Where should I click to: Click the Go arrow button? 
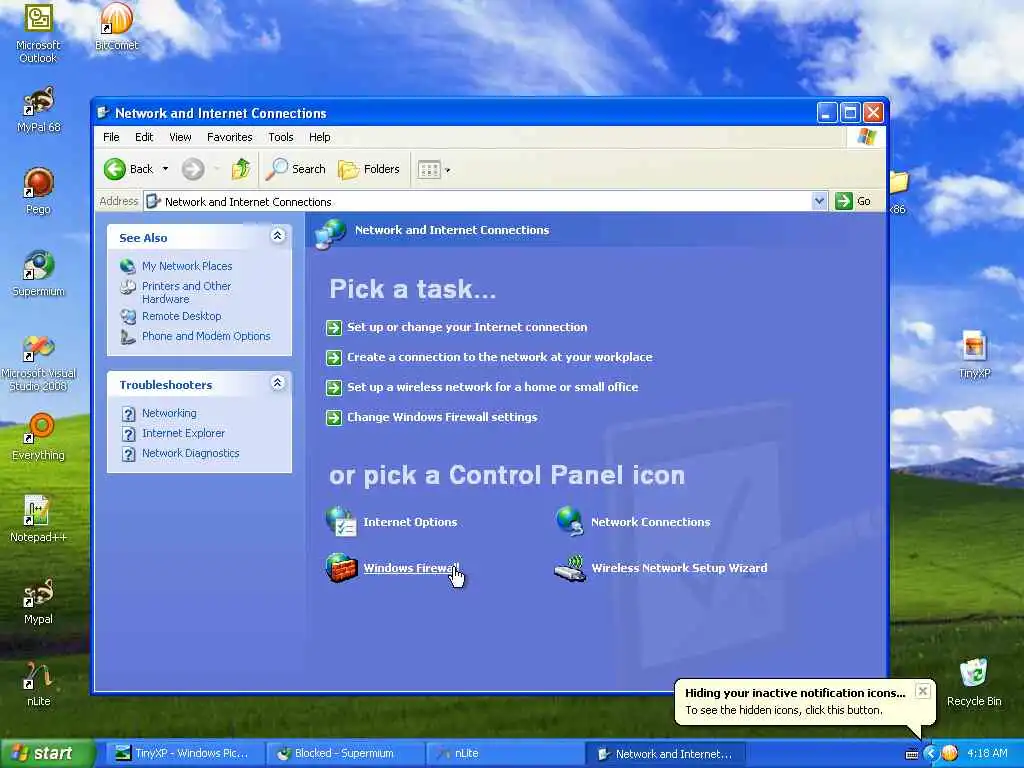[844, 200]
